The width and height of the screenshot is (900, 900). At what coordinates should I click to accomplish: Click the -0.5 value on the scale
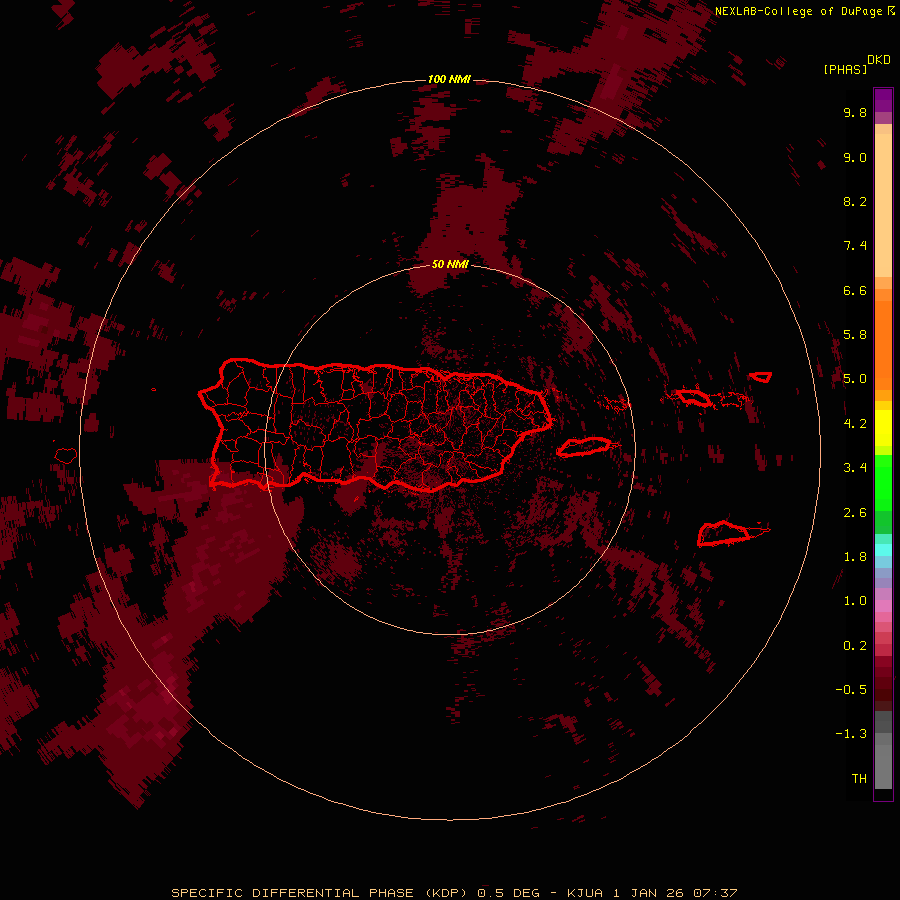coord(851,689)
